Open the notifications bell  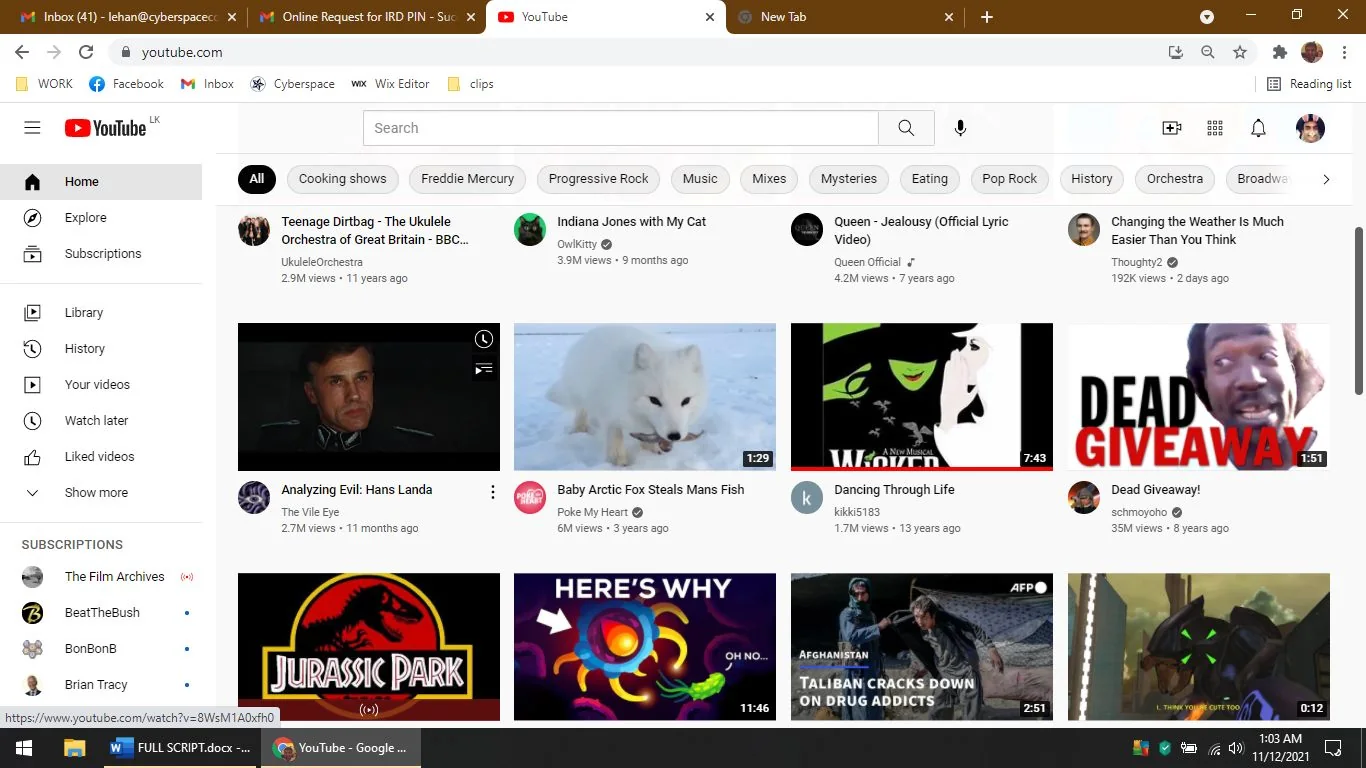1259,128
